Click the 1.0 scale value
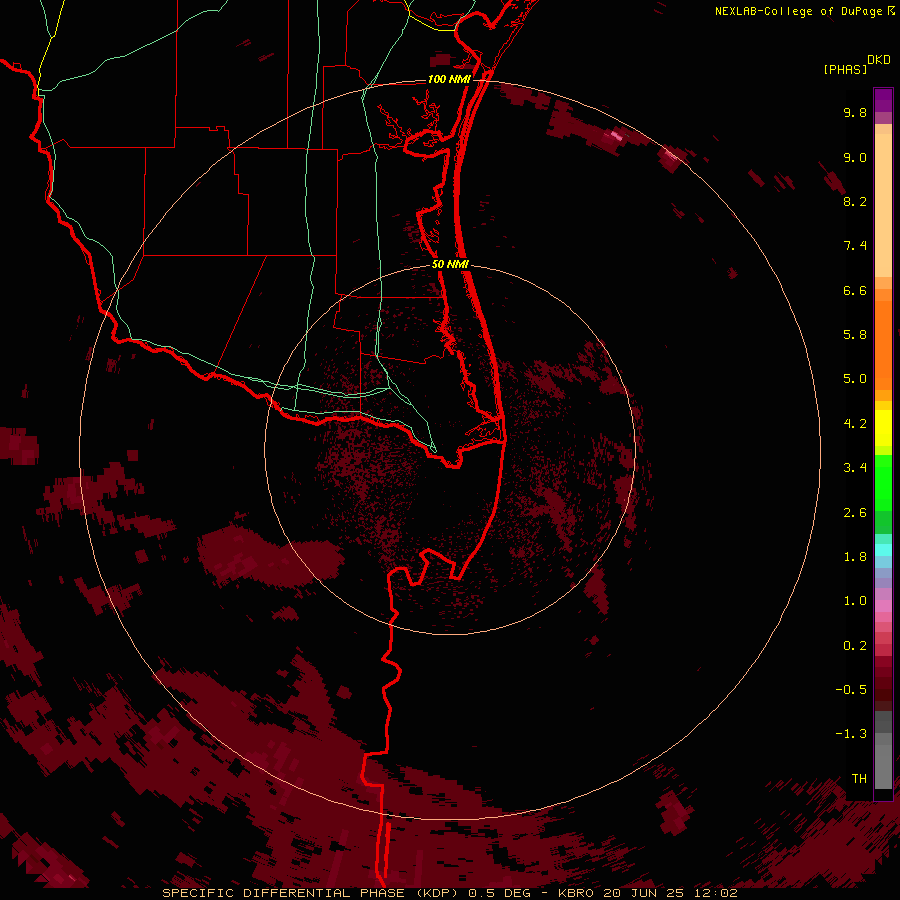Screen dimensions: 900x900 click(x=855, y=601)
